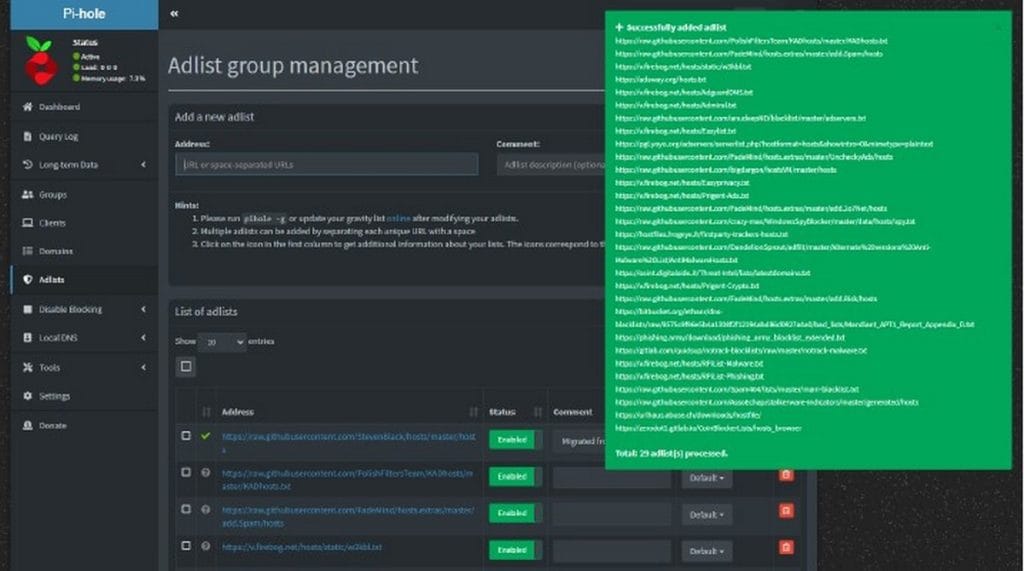Check the w3kbl.txt adlist row checkbox
Screen dimensions: 1024x571
coord(186,546)
